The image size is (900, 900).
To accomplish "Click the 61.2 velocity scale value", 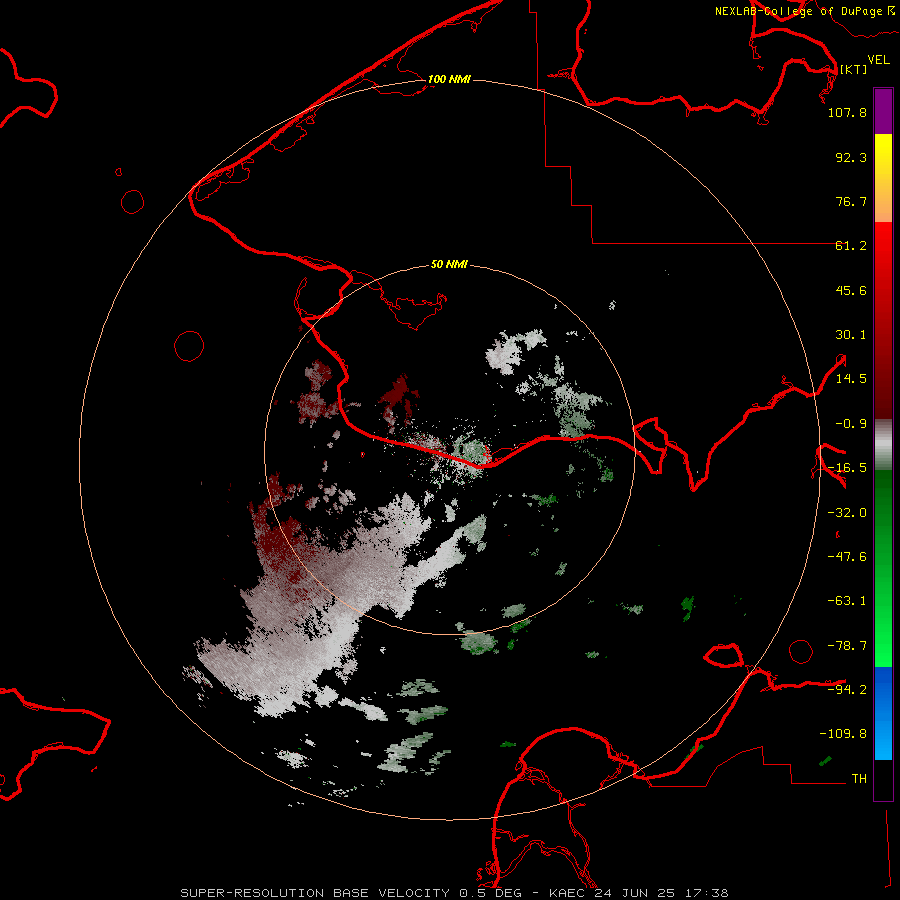I will [x=851, y=246].
